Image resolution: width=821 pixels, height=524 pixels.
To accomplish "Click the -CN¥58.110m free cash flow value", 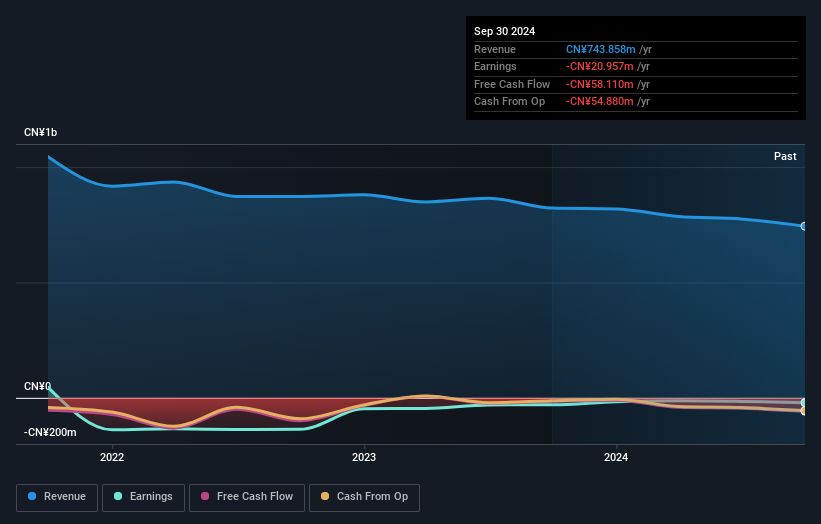I will coord(600,84).
